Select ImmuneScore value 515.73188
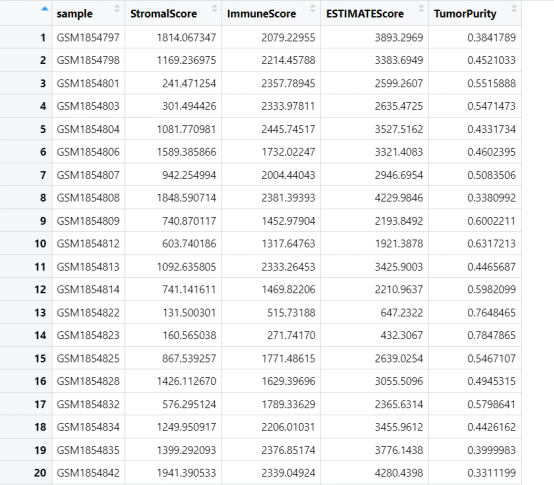 click(291, 313)
